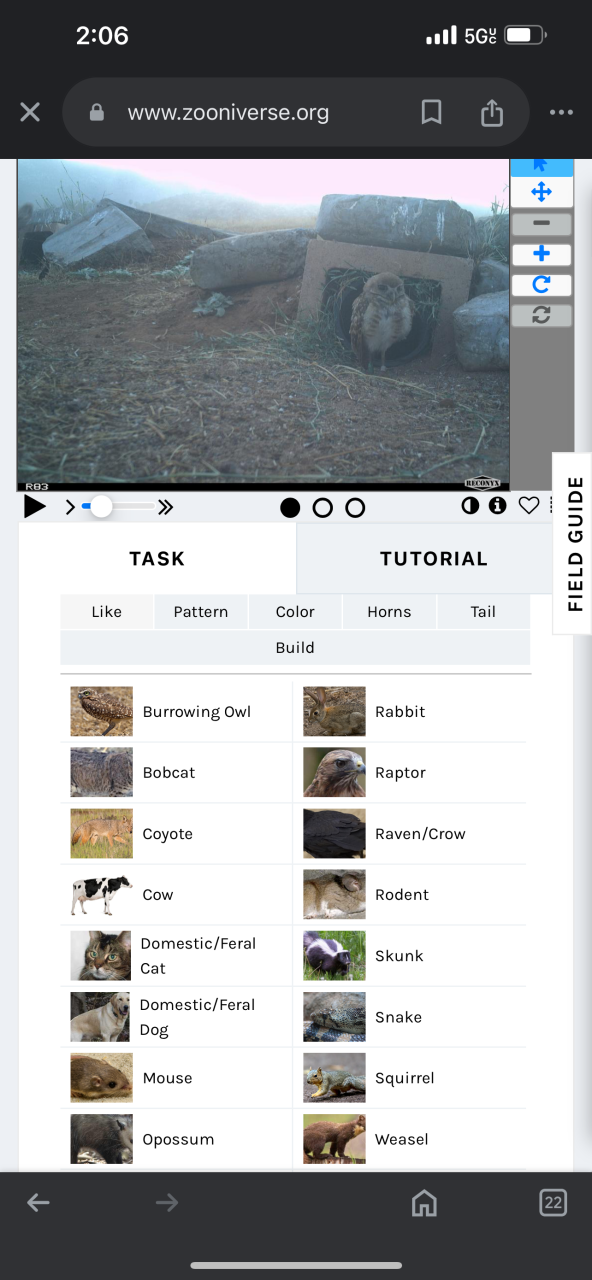Viewport: 592px width, 1280px height.
Task: Select the second frame circle
Action: click(322, 508)
